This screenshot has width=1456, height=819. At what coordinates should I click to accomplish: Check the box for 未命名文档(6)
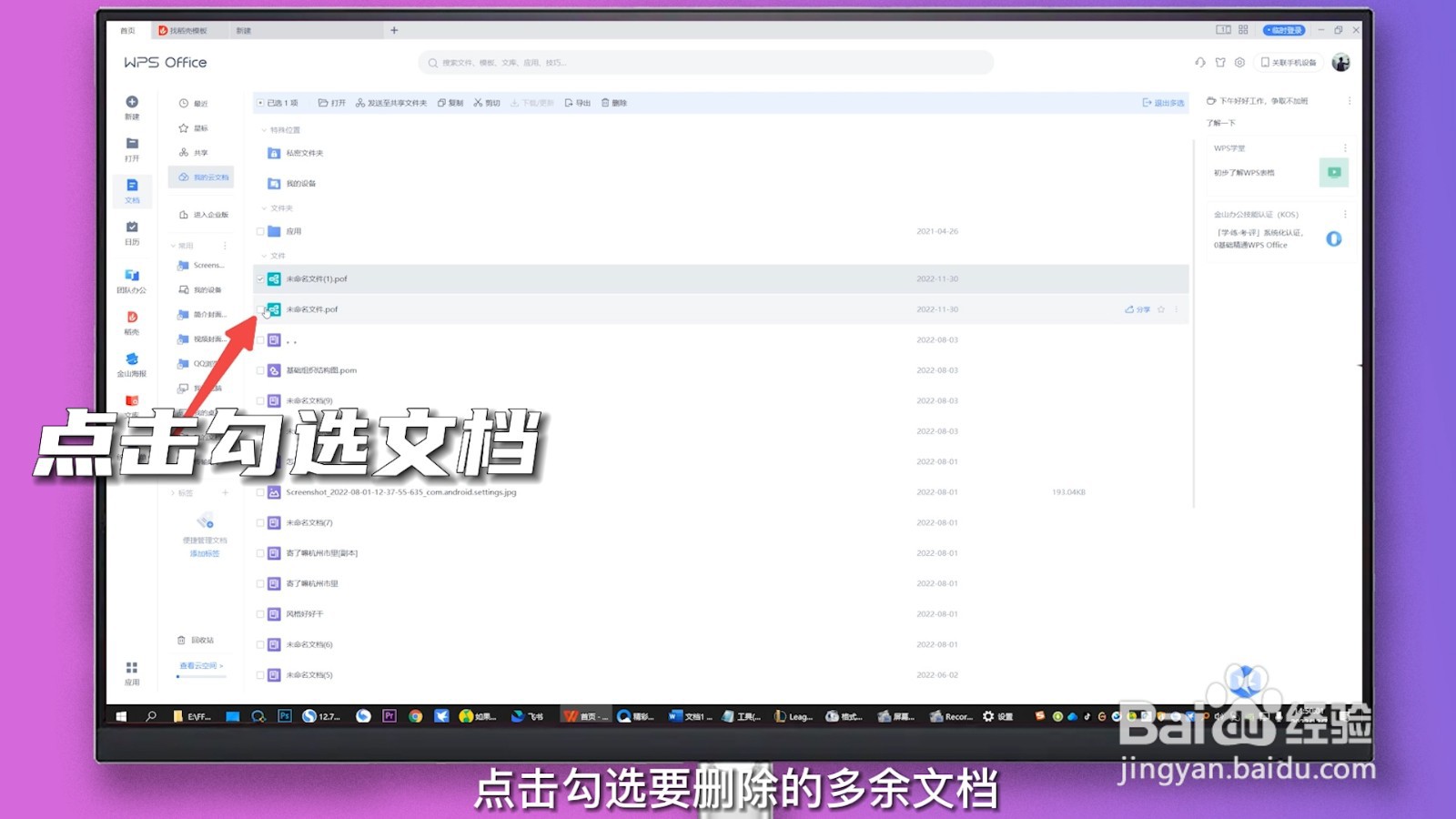(260, 644)
